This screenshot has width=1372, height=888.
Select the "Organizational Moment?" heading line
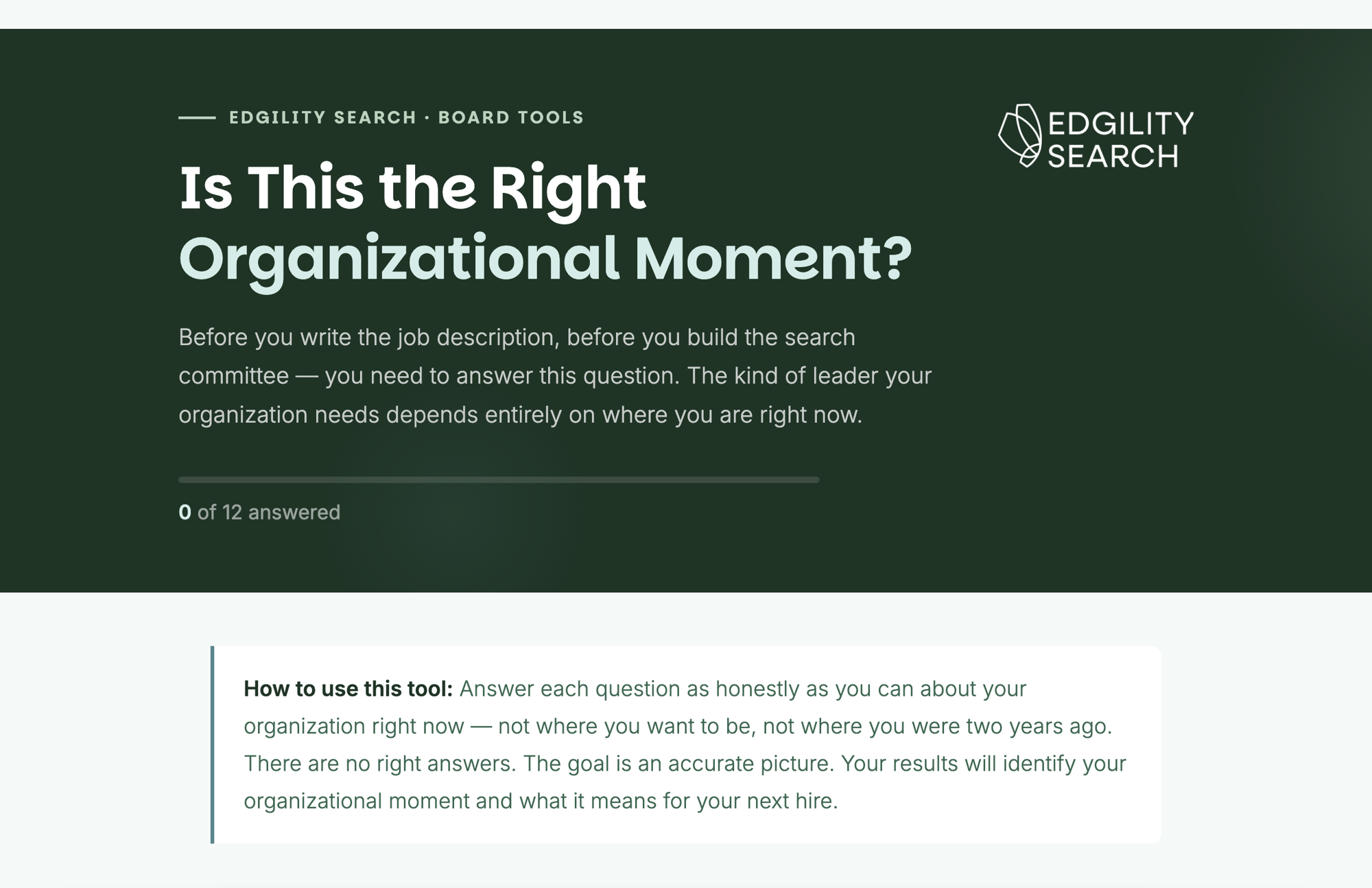click(x=545, y=259)
